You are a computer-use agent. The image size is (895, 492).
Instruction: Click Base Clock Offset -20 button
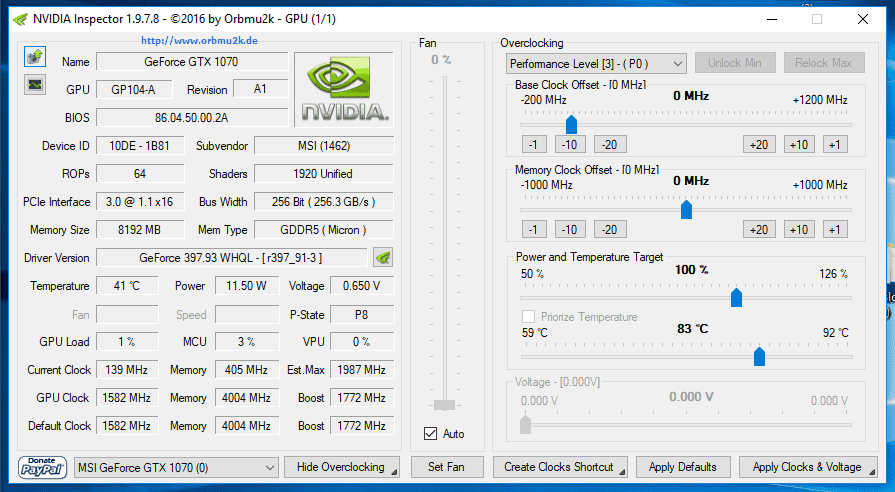(x=610, y=144)
